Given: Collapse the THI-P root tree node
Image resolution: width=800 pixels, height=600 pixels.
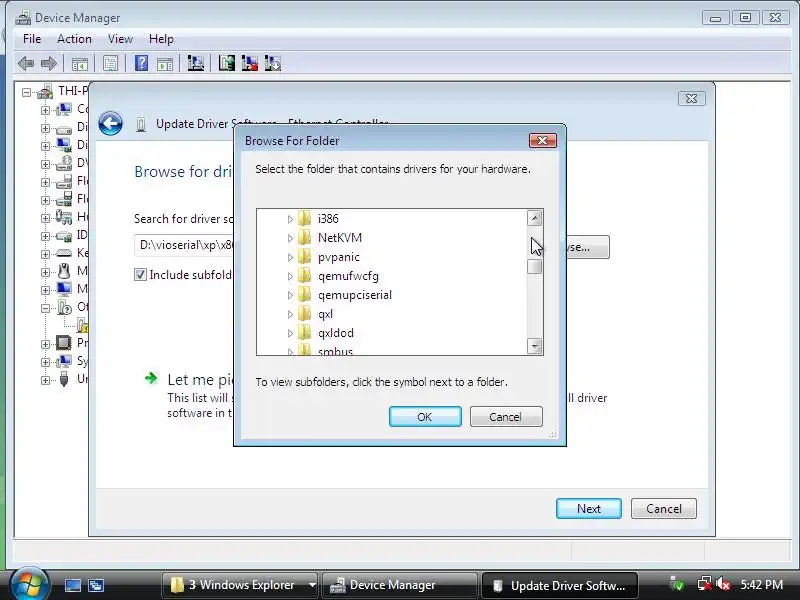Looking at the screenshot, I should 27,93.
